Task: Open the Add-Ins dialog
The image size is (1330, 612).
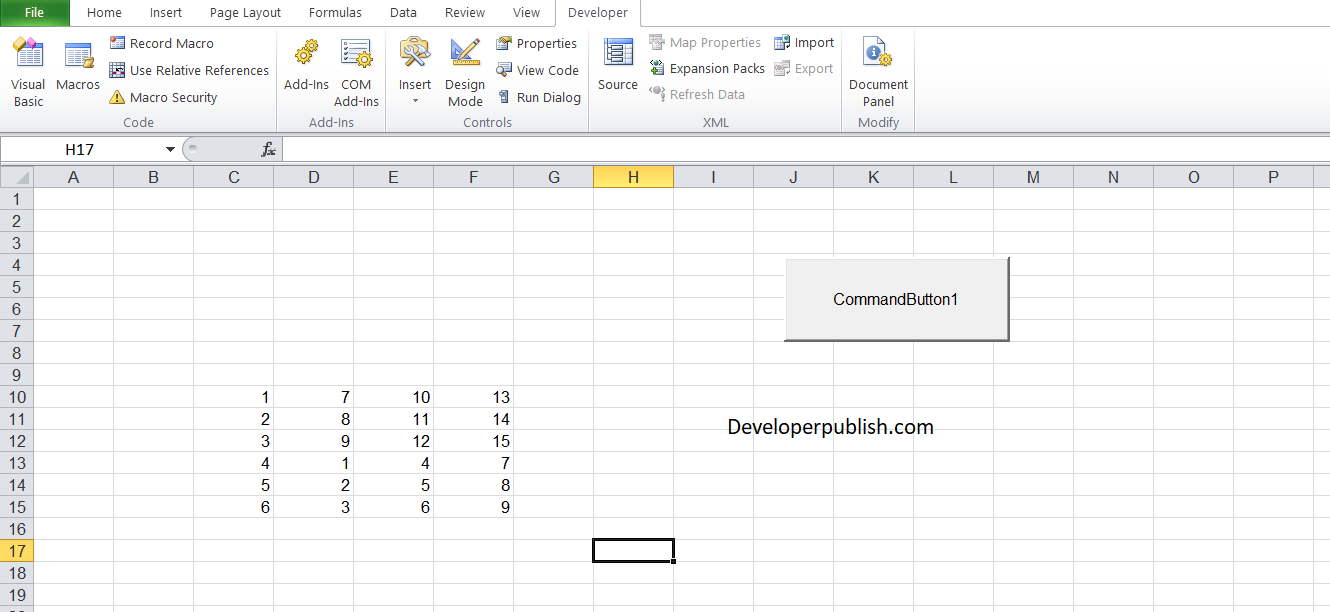Action: pos(306,65)
